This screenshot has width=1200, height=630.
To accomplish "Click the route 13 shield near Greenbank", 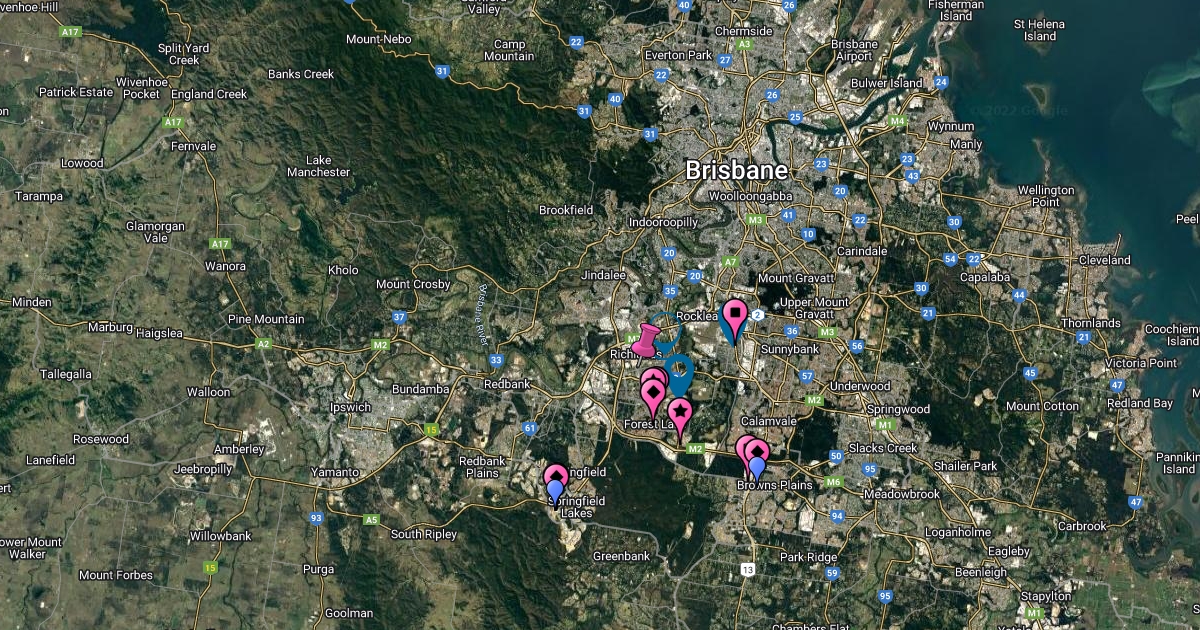I will tap(748, 569).
